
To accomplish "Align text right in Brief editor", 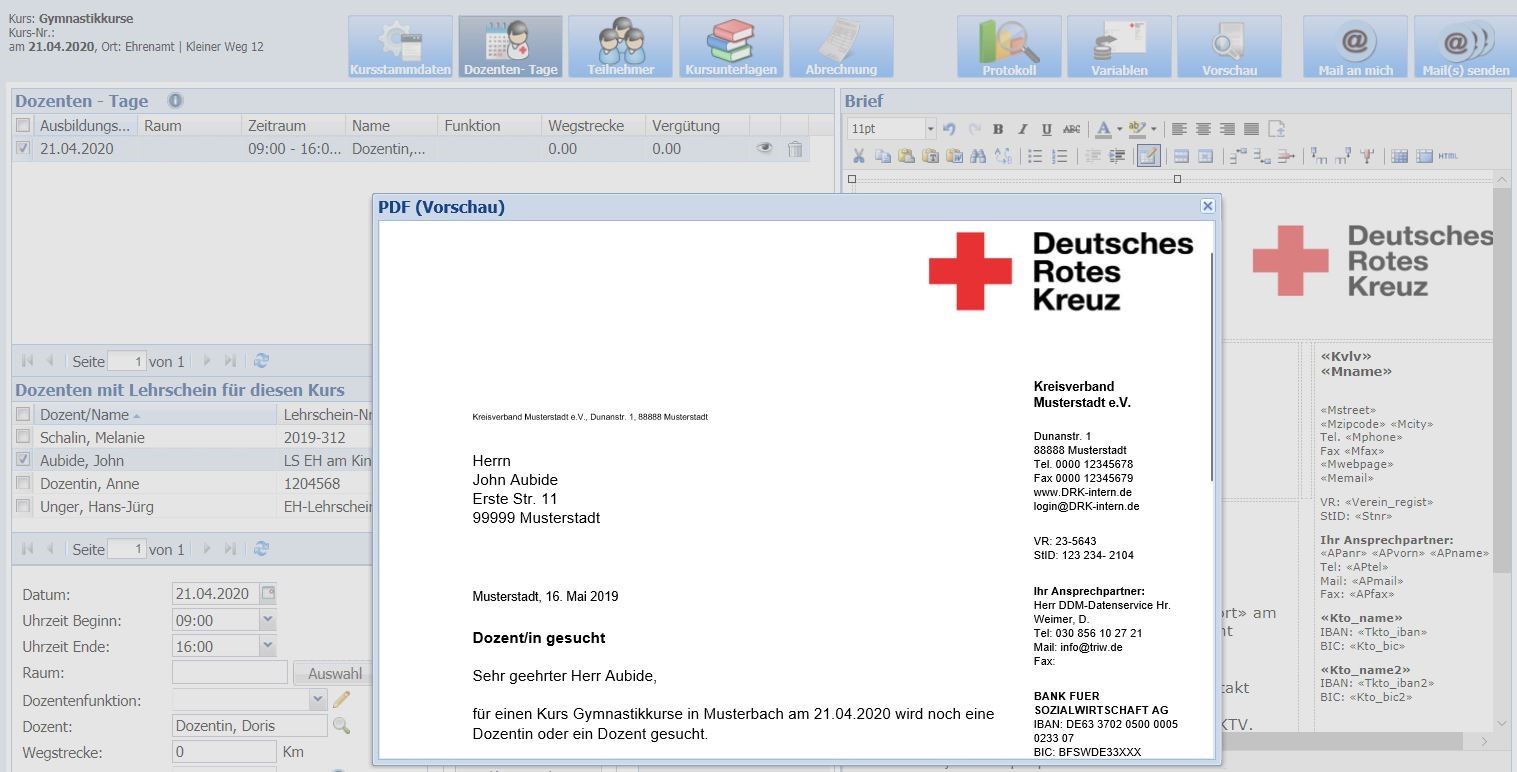I will click(x=1227, y=129).
